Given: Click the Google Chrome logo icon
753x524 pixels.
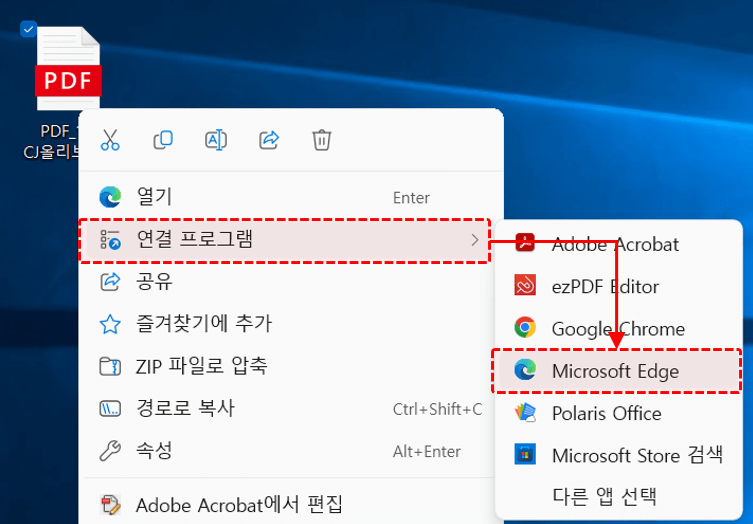Looking at the screenshot, I should (x=525, y=328).
